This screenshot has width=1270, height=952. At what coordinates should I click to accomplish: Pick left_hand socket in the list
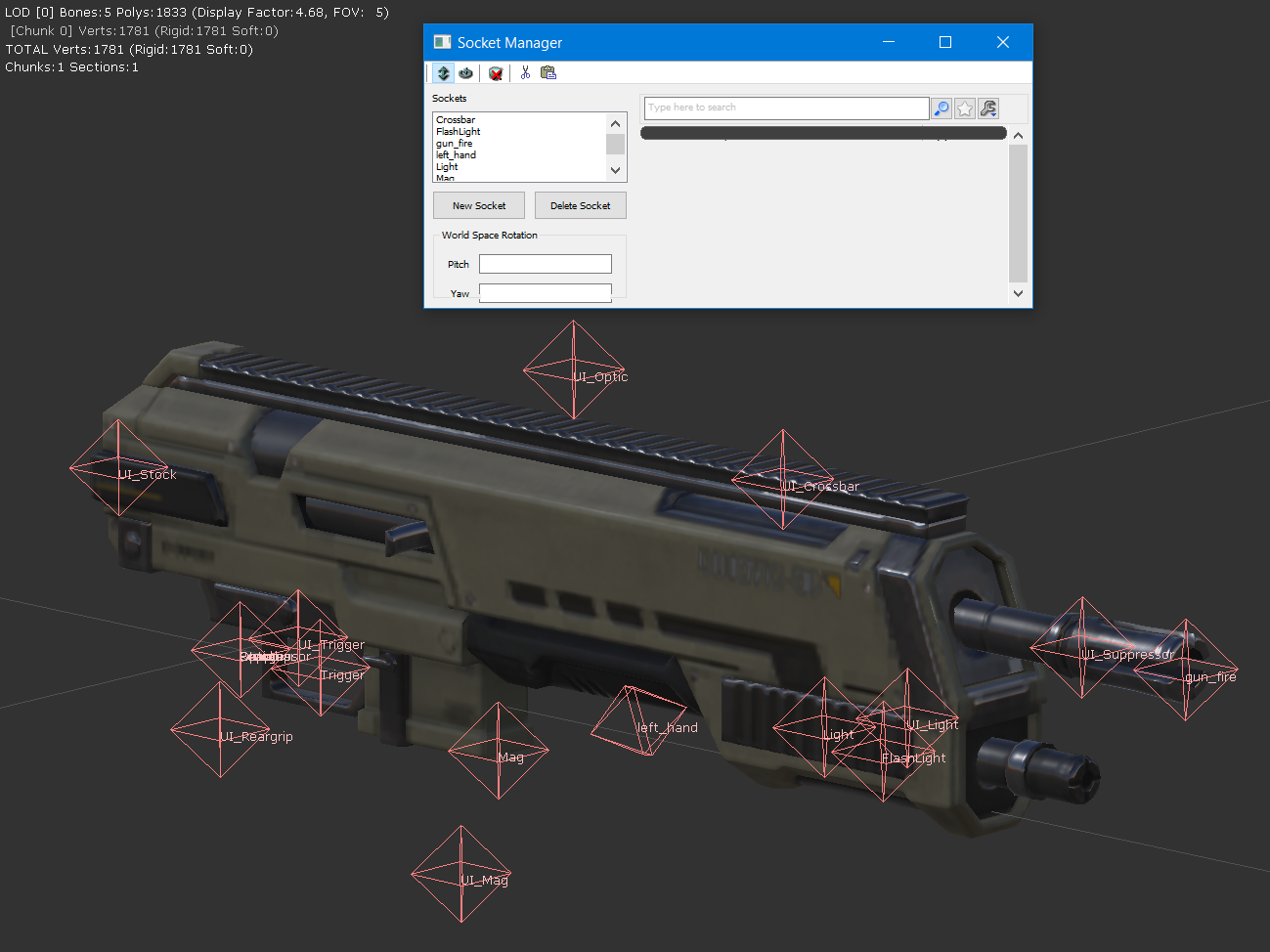(456, 155)
